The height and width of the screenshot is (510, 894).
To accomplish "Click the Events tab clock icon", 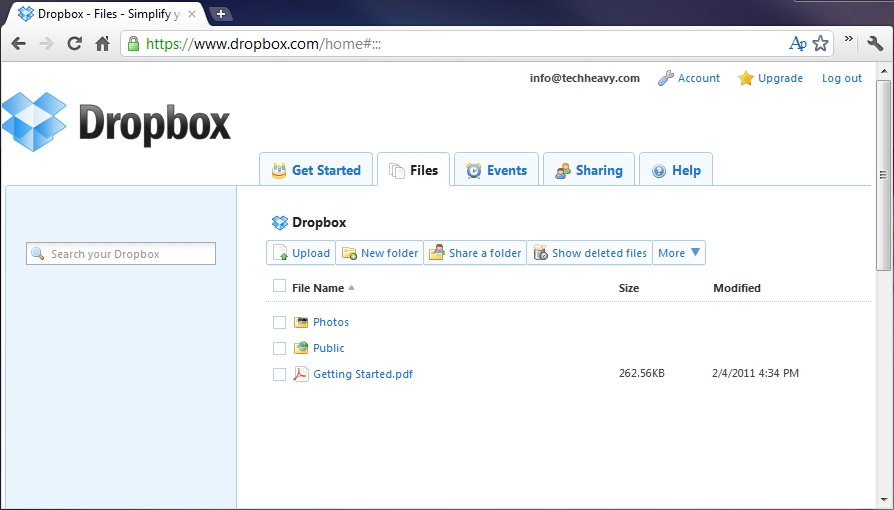I will (474, 171).
